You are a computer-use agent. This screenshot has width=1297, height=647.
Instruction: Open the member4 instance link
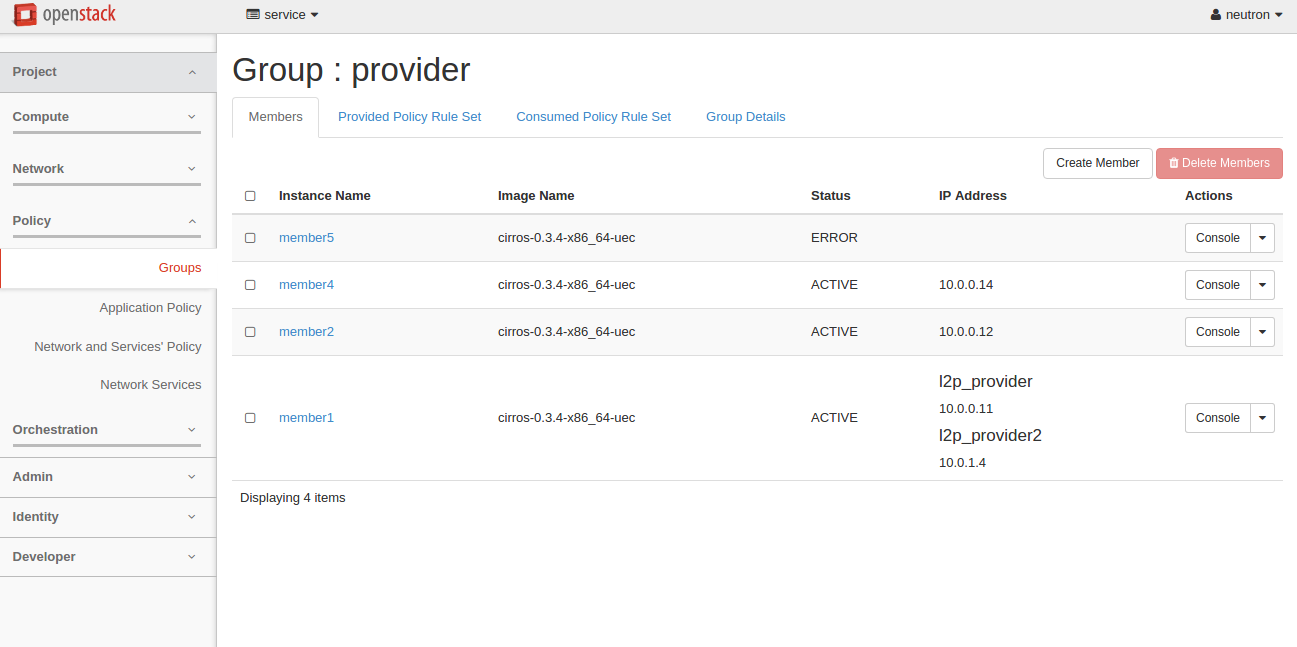tap(306, 285)
